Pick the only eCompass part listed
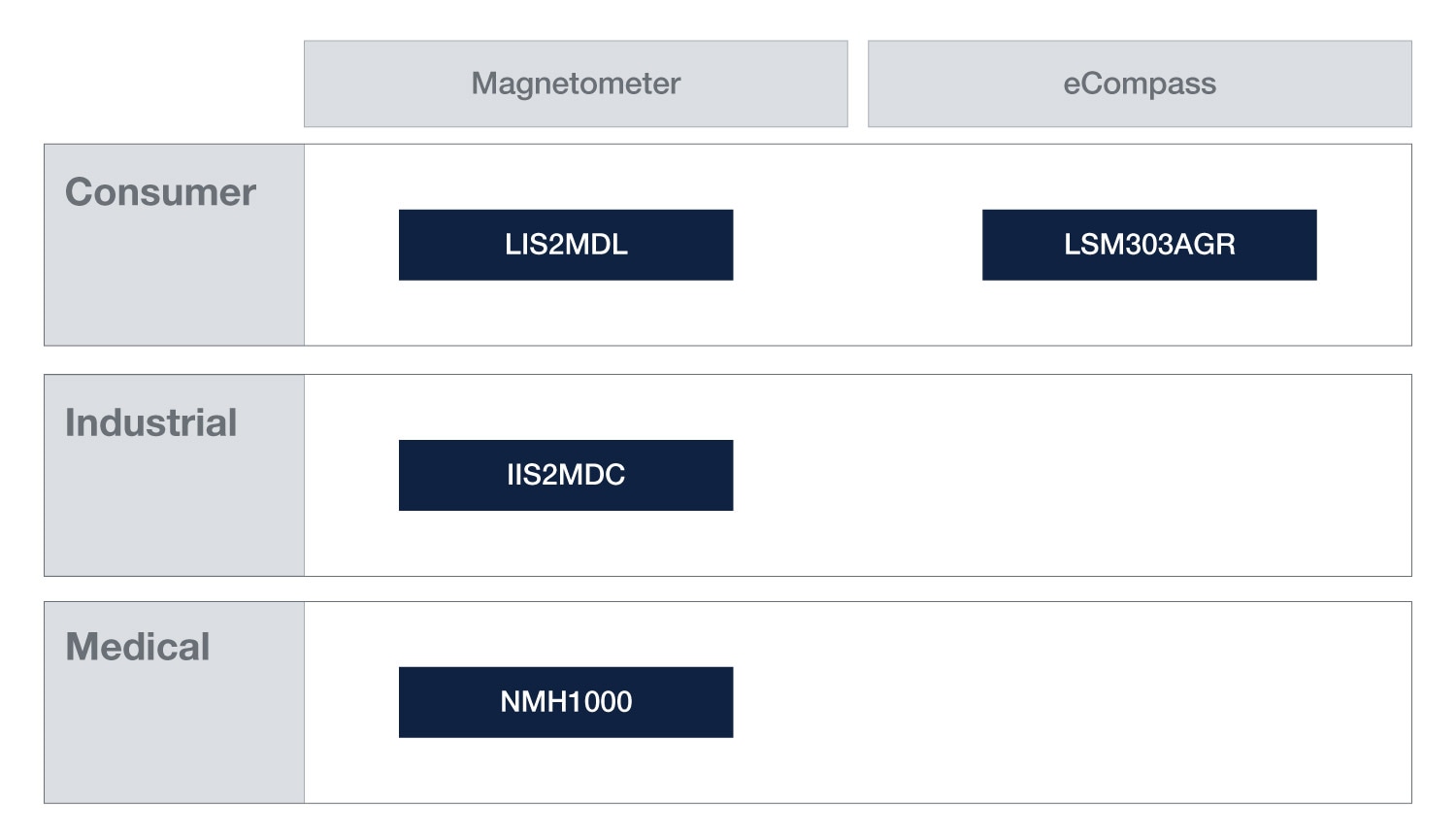Image resolution: width=1456 pixels, height=840 pixels. click(x=1149, y=245)
